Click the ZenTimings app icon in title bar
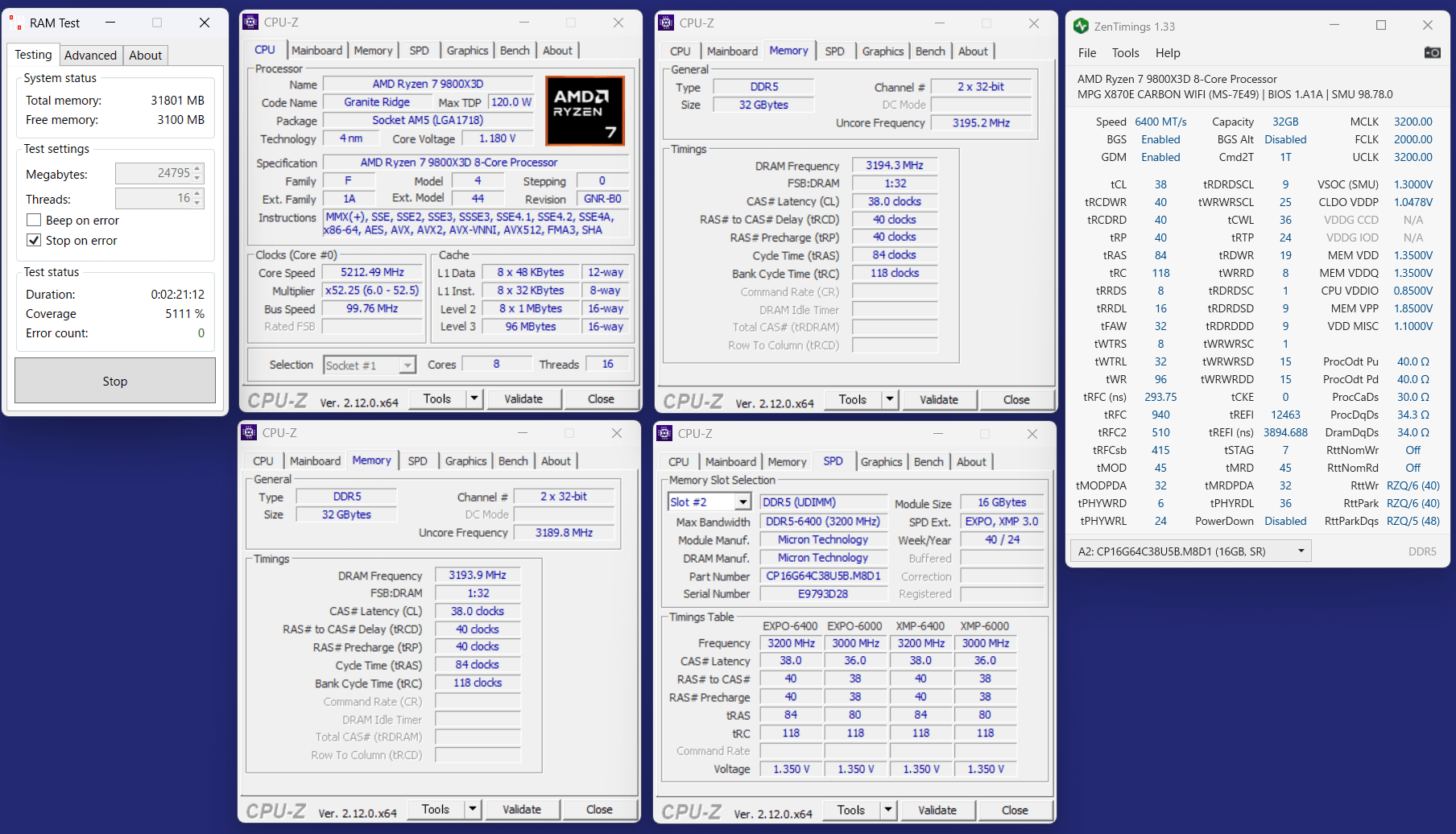 click(1081, 26)
